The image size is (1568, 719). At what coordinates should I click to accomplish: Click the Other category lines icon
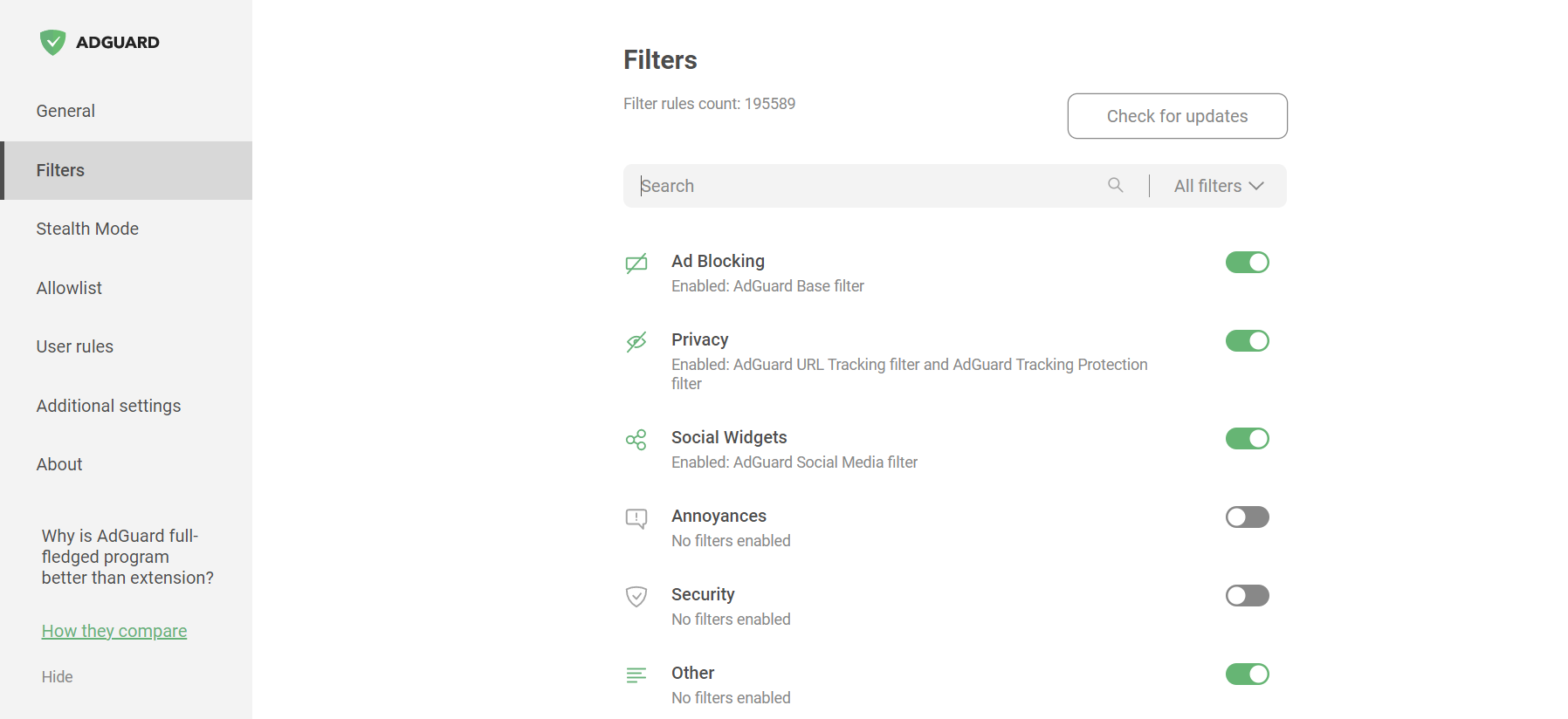(x=636, y=674)
